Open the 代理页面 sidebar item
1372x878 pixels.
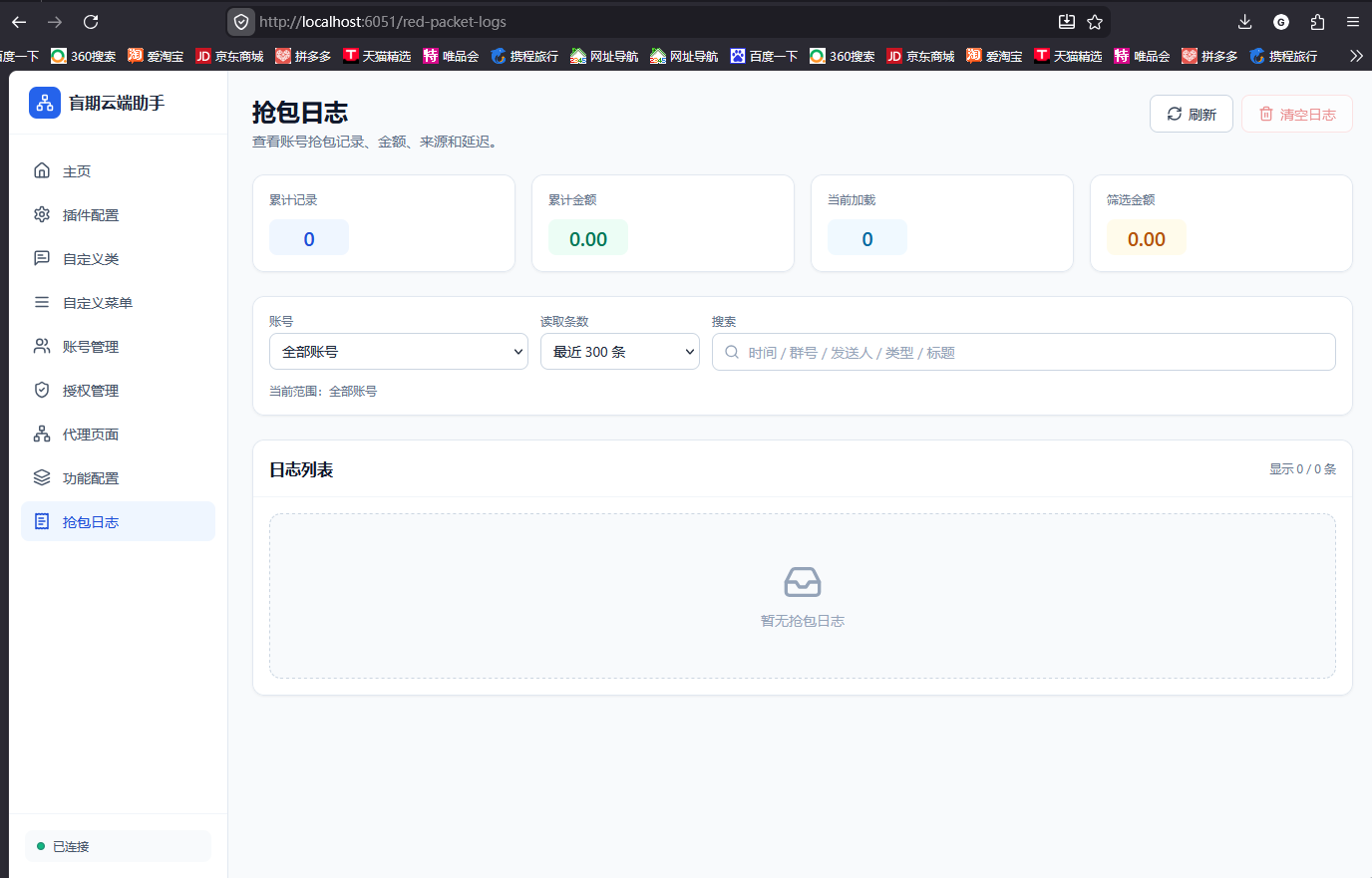tap(118, 435)
